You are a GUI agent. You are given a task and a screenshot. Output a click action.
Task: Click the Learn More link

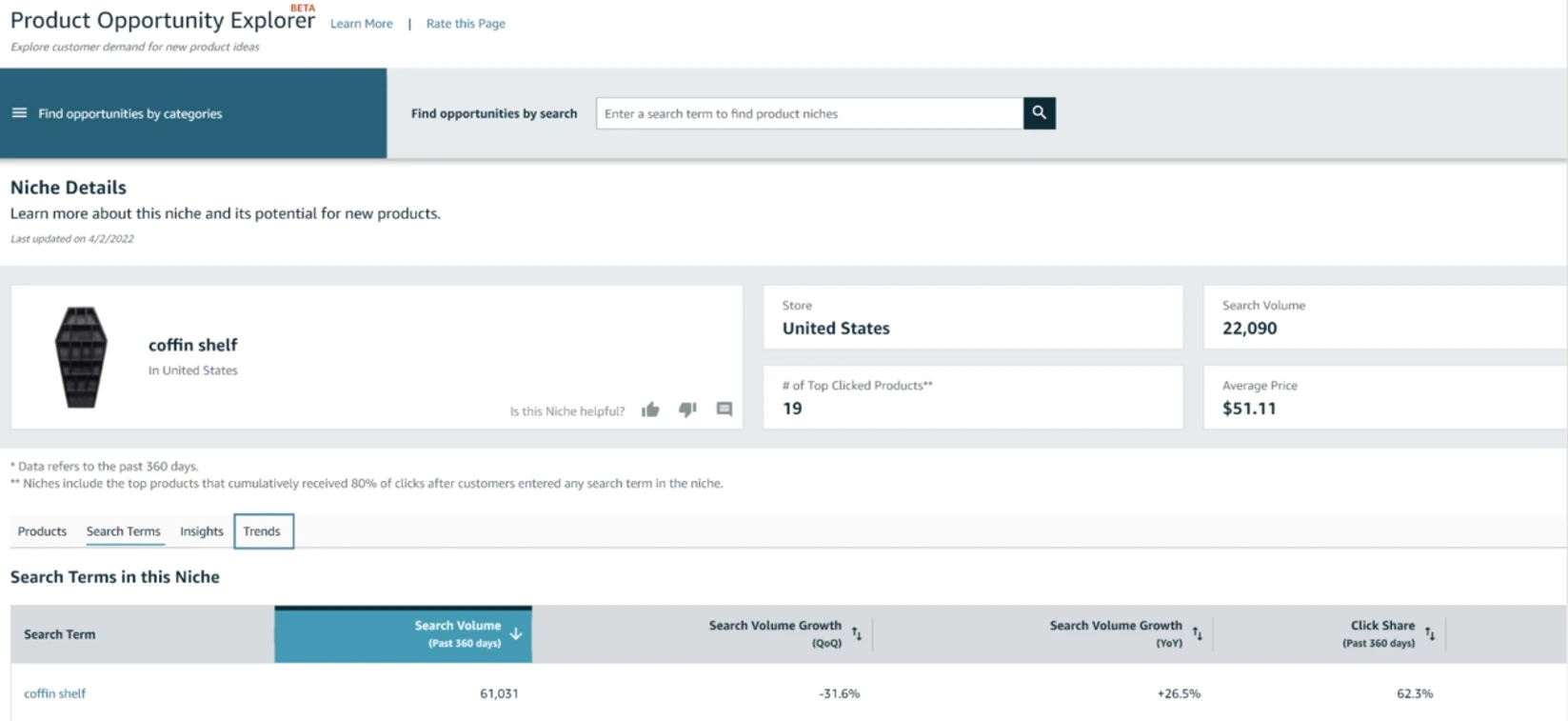(361, 24)
